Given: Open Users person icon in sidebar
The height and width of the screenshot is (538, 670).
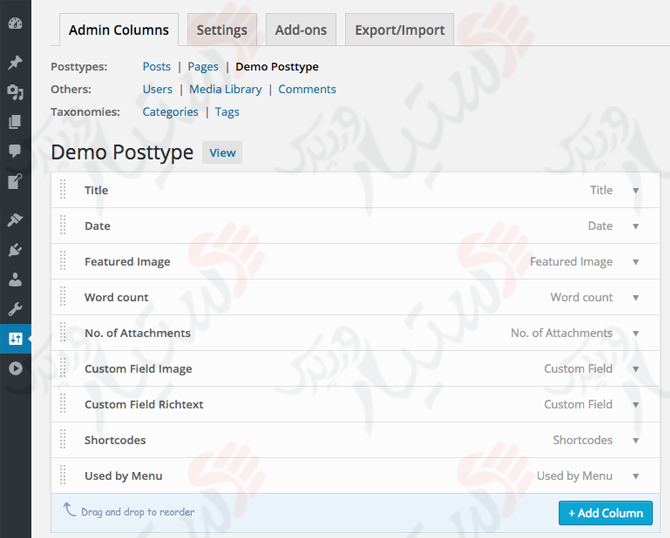Looking at the screenshot, I should [x=15, y=280].
